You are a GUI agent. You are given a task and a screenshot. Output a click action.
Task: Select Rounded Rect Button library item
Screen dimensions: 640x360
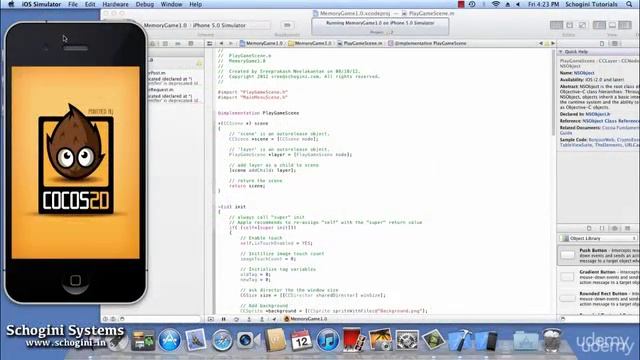598,299
